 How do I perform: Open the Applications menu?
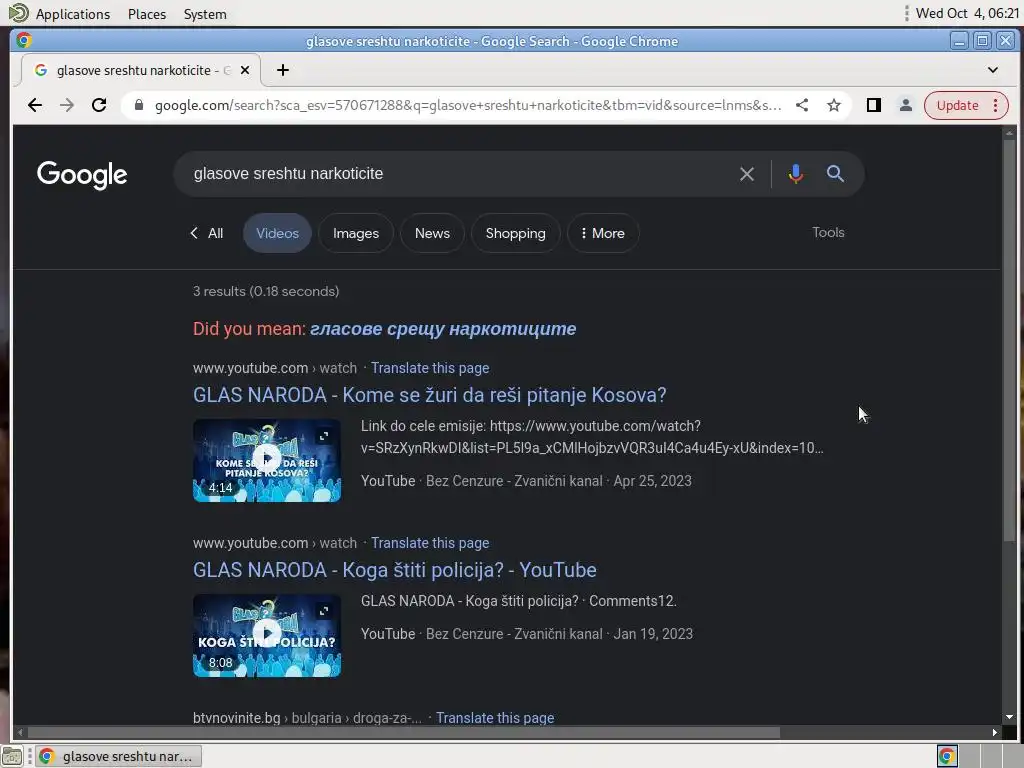tap(72, 14)
